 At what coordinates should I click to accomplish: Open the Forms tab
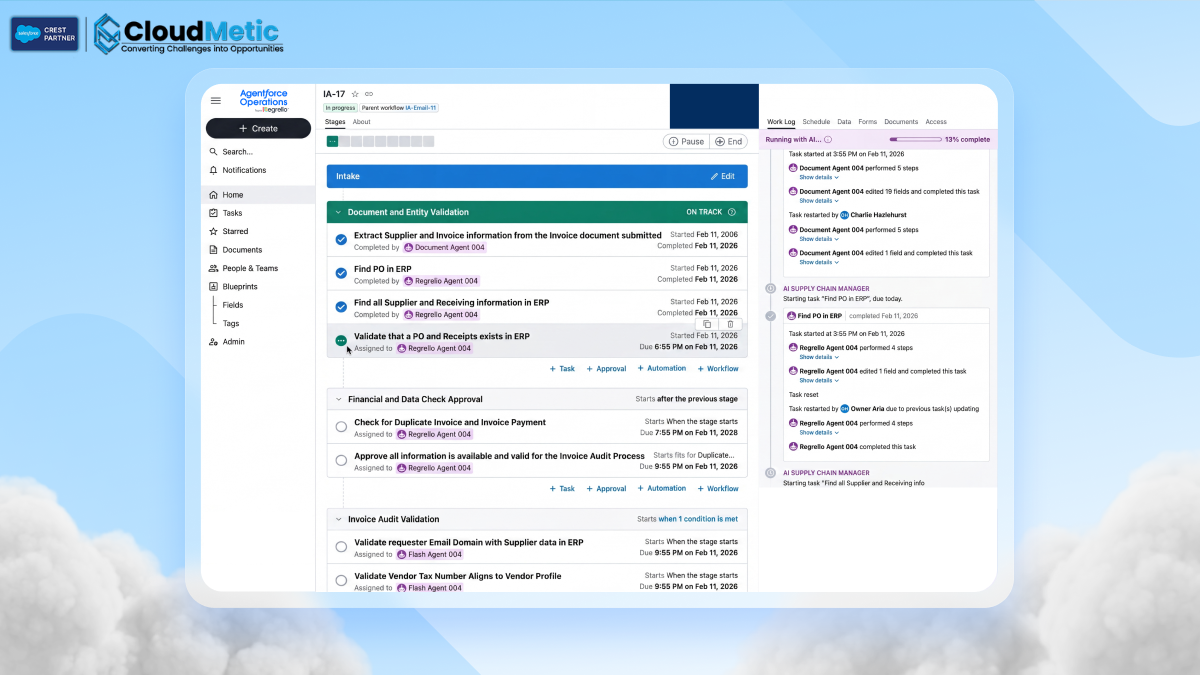pos(868,122)
